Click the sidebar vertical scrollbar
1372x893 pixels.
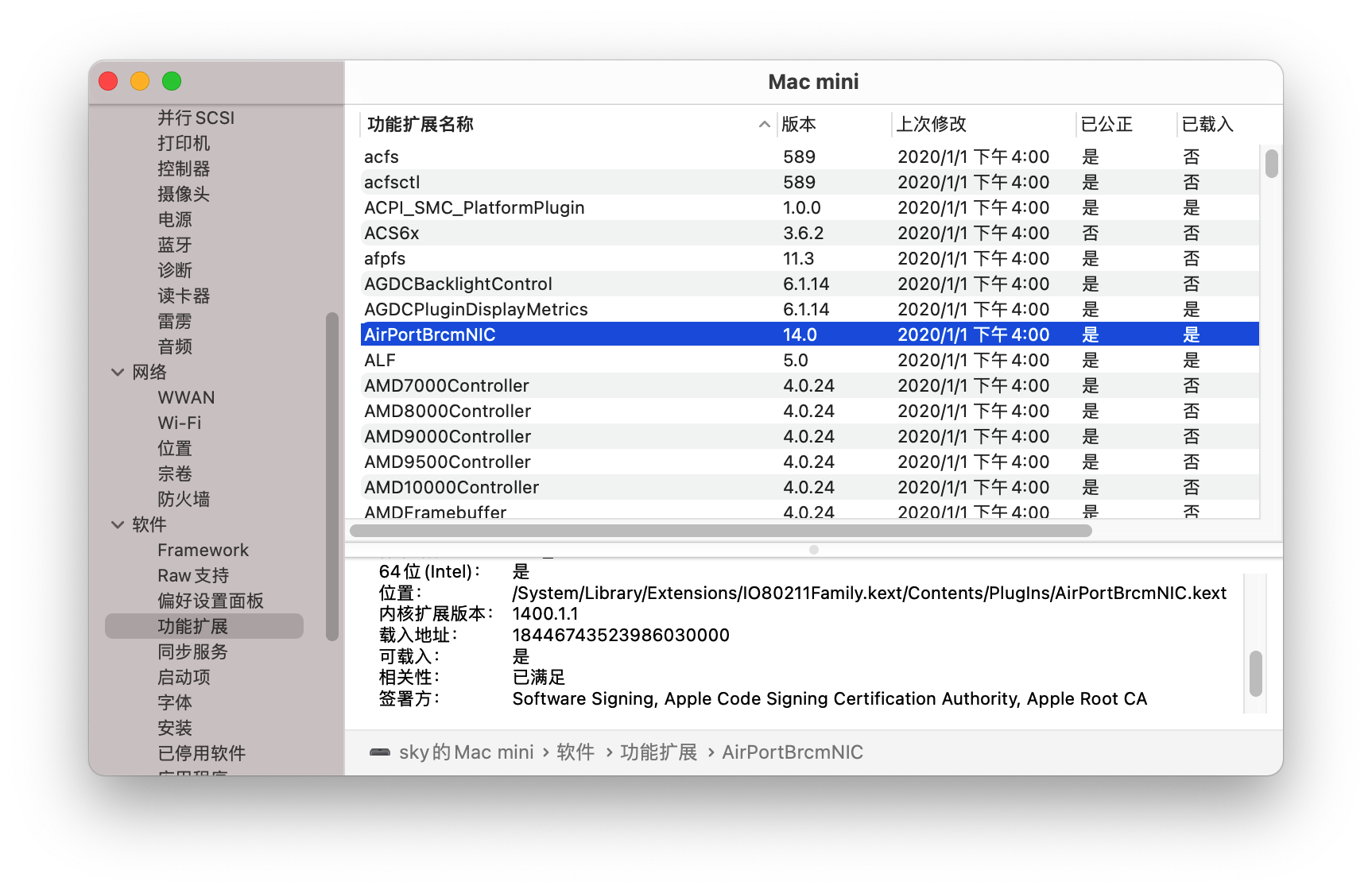(x=332, y=477)
